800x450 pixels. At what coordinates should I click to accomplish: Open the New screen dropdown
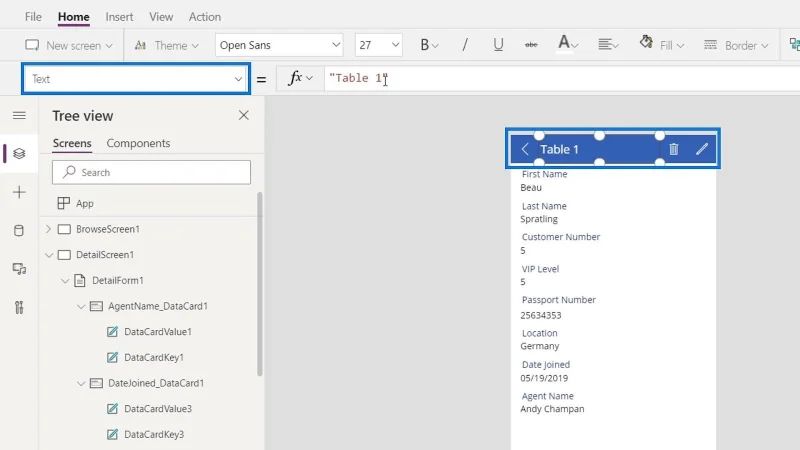tap(69, 45)
